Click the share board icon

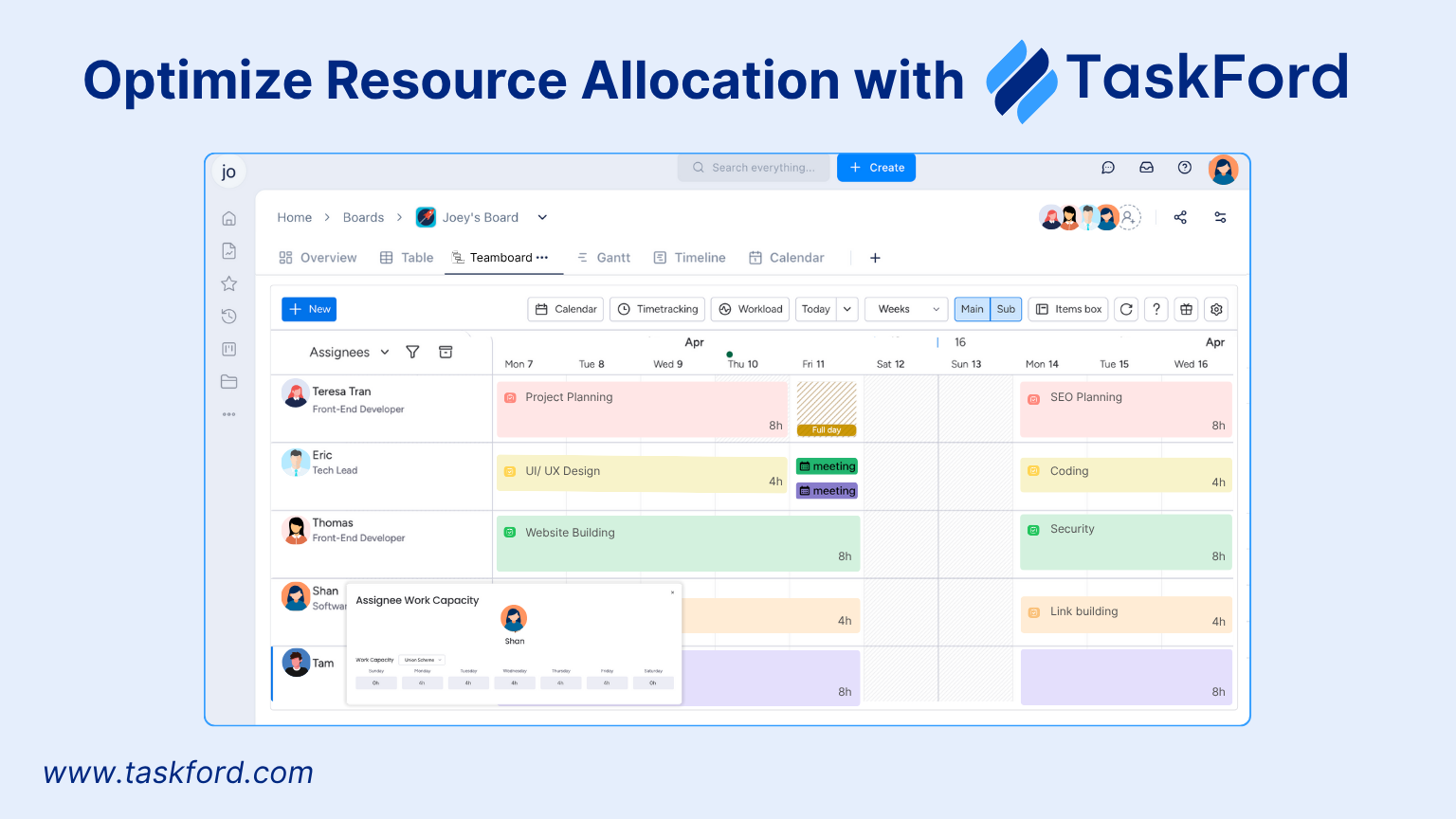[1180, 217]
